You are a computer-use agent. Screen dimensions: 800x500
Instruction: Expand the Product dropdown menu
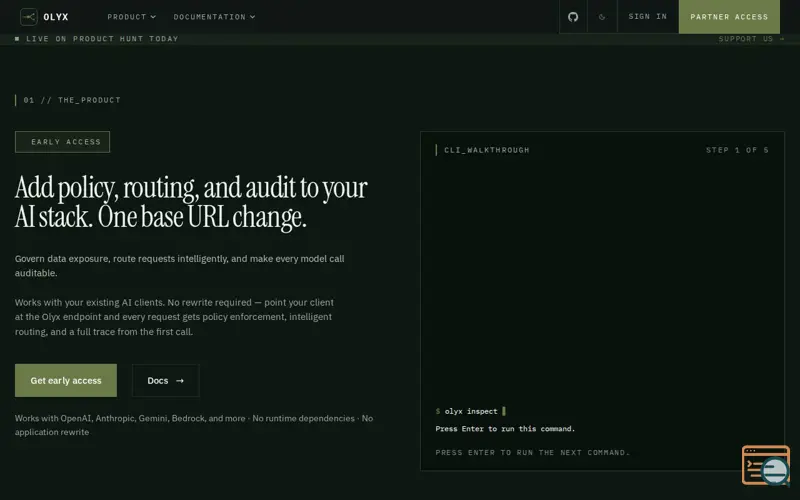point(132,17)
